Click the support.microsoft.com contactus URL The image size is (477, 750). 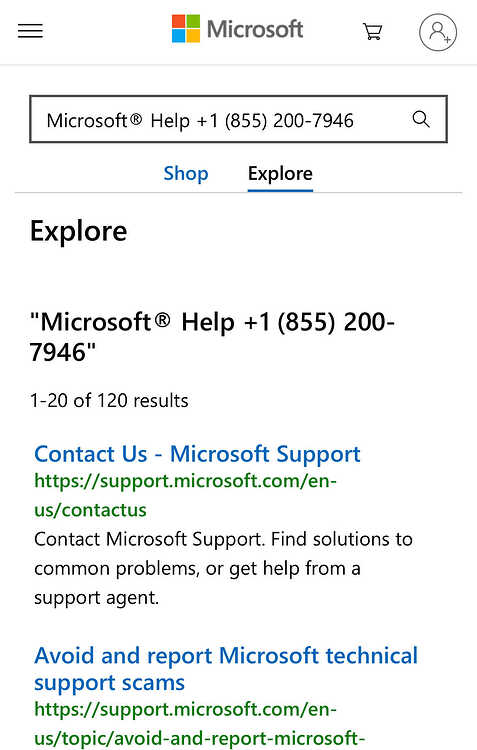pyautogui.click(x=185, y=495)
